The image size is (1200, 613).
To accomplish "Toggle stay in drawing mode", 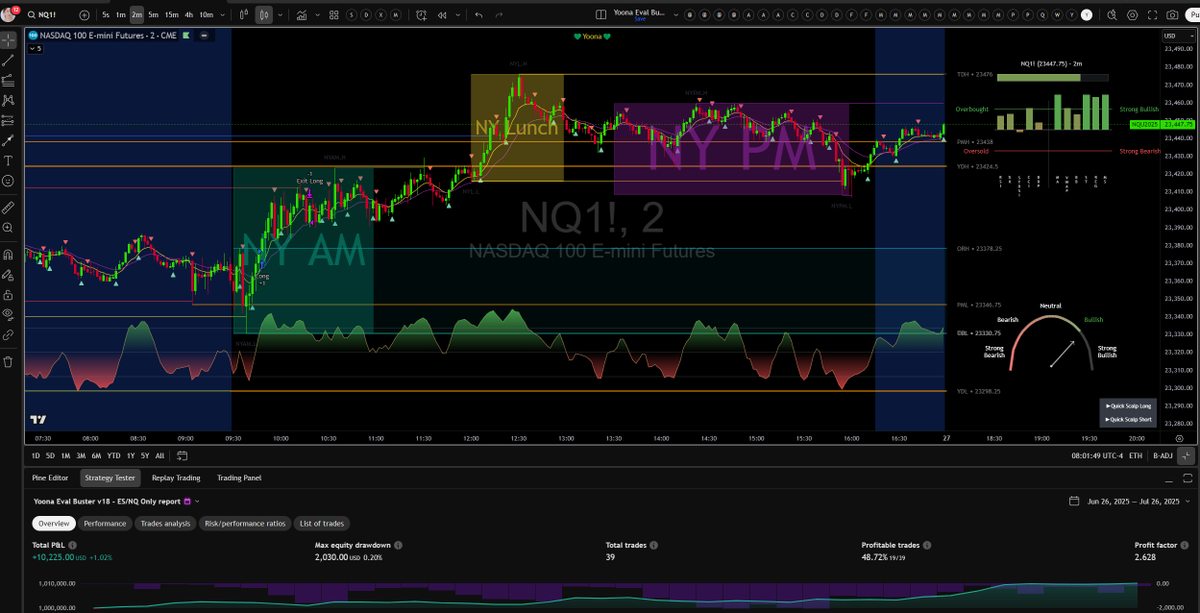I will 9,274.
